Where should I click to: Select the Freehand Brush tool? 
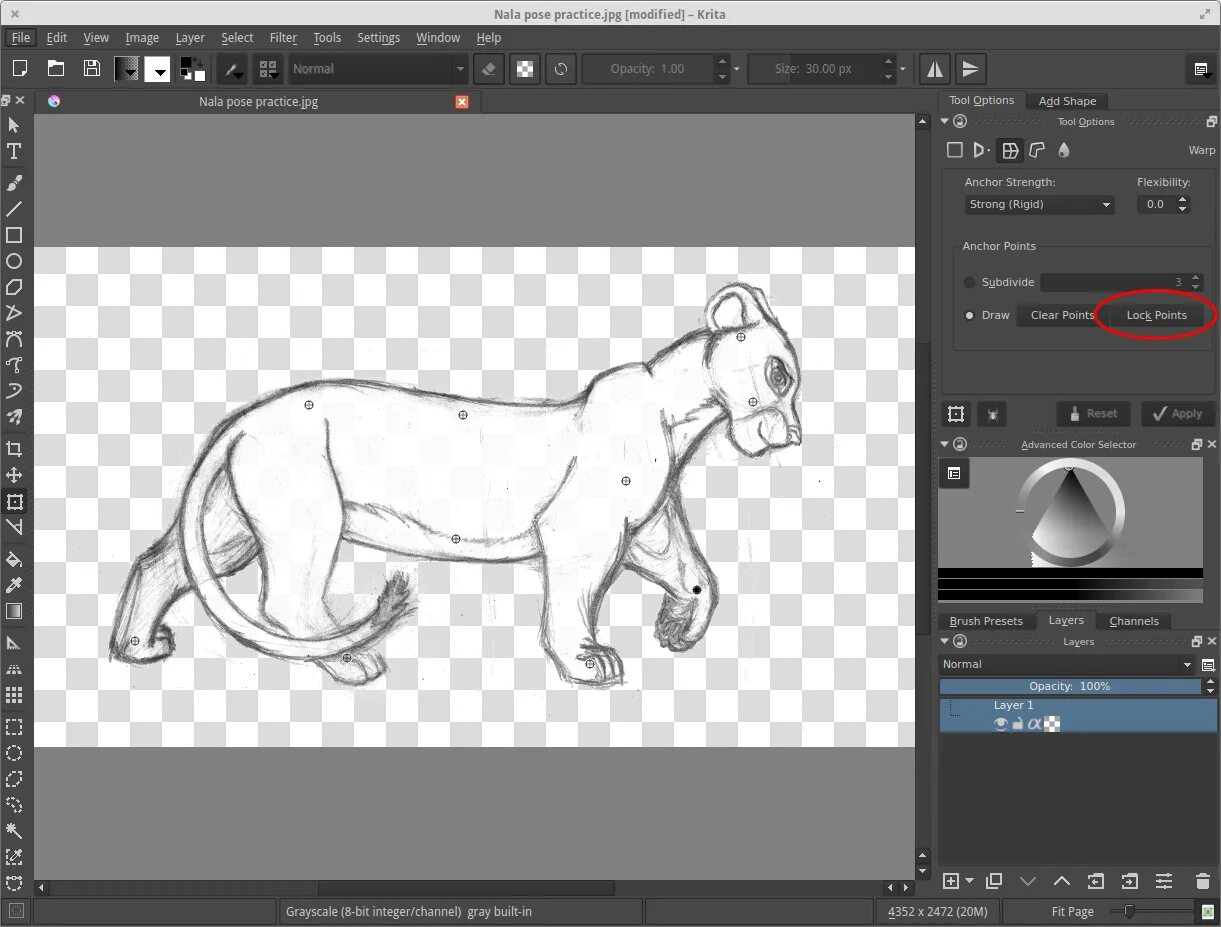click(14, 183)
